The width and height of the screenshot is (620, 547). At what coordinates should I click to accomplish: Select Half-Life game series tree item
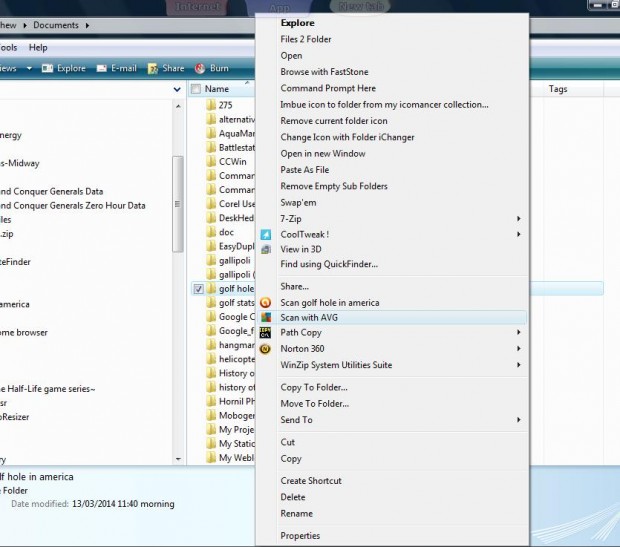tap(47, 389)
